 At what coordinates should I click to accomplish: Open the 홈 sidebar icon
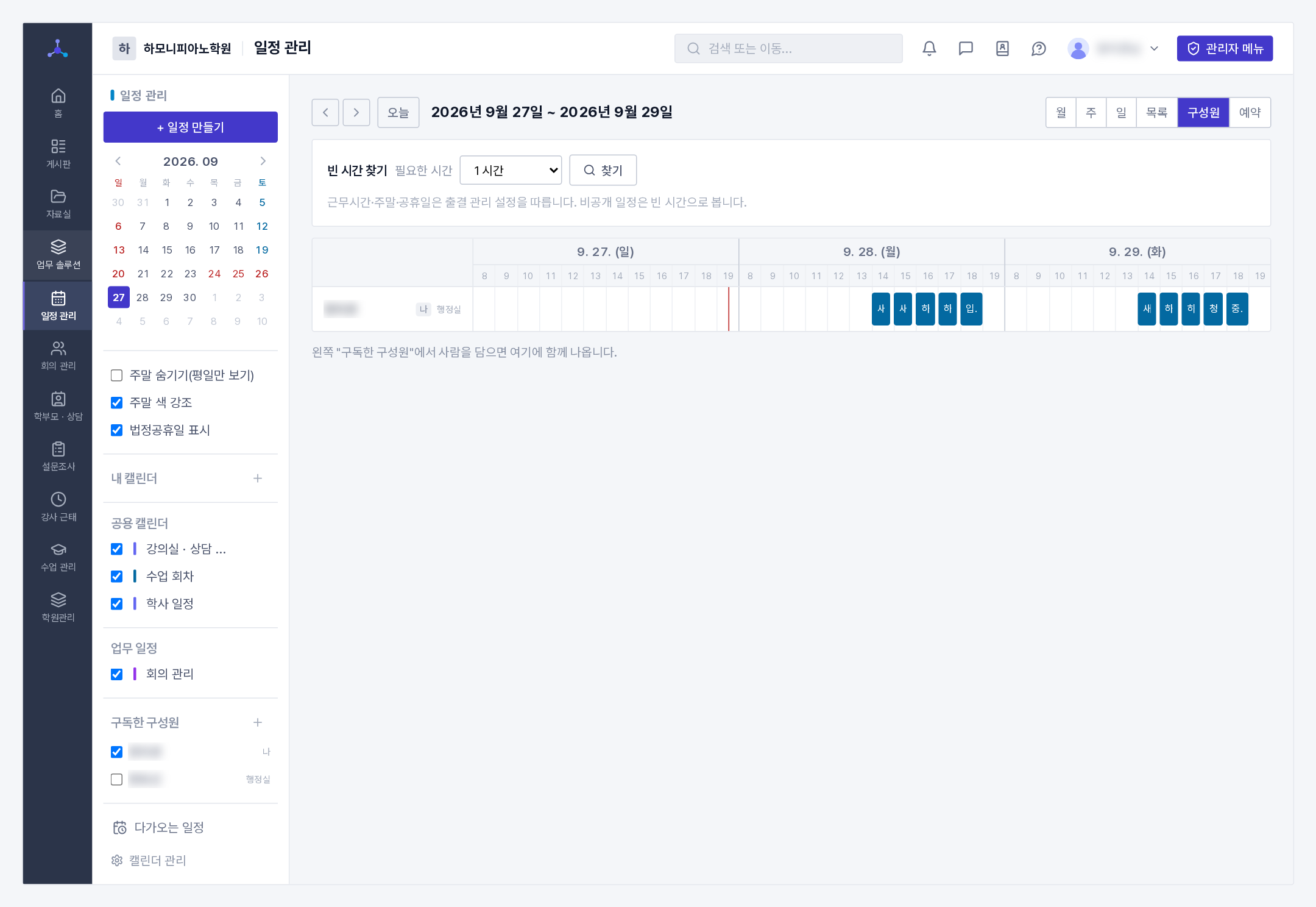(58, 103)
